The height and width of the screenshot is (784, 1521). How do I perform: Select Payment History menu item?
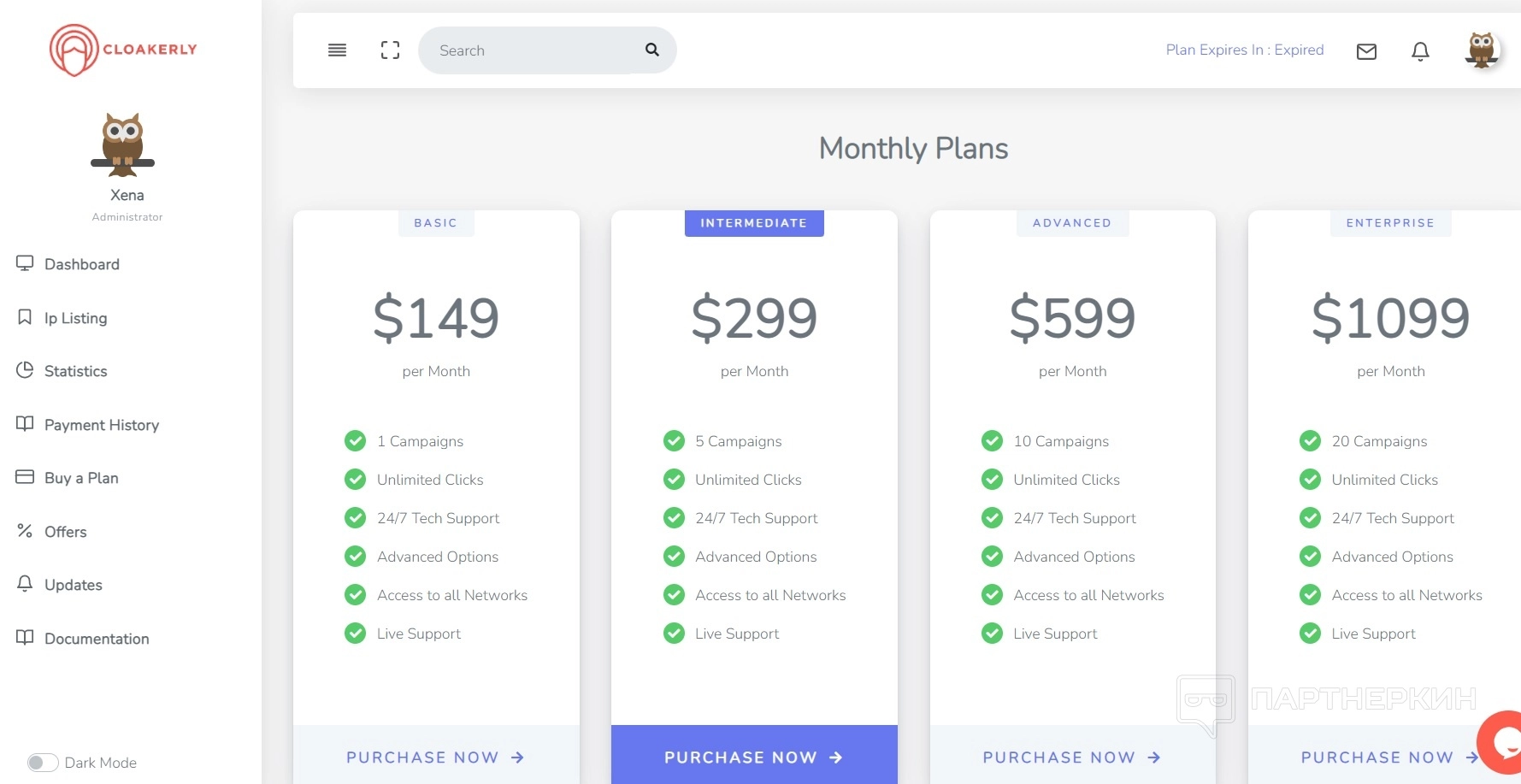tap(101, 425)
